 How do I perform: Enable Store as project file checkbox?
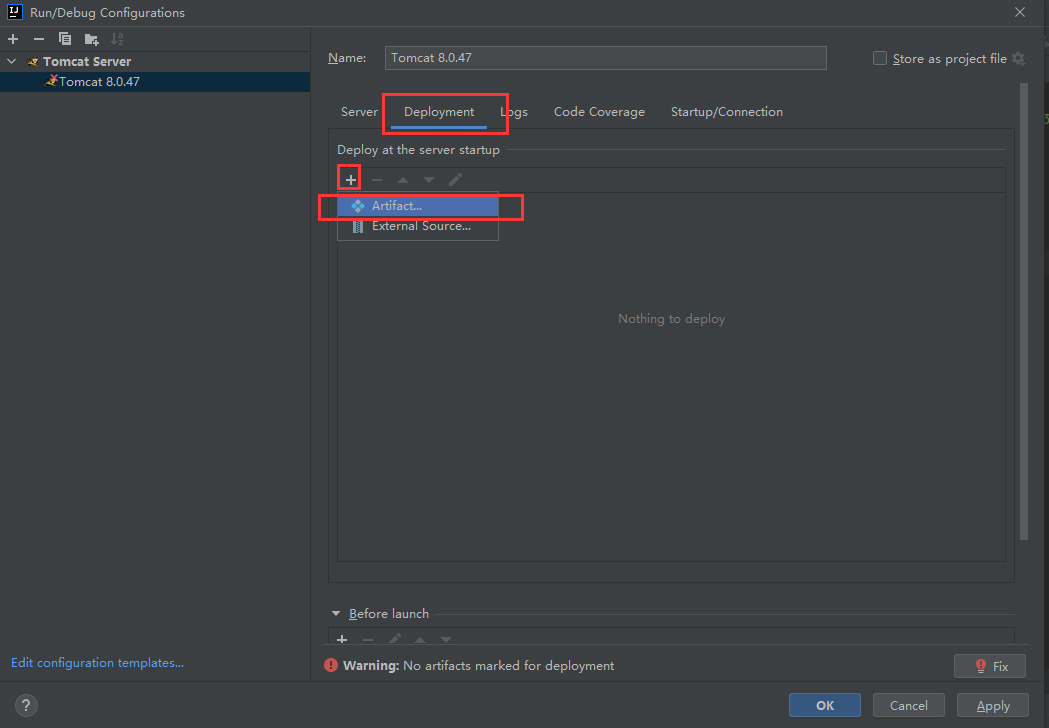tap(880, 58)
